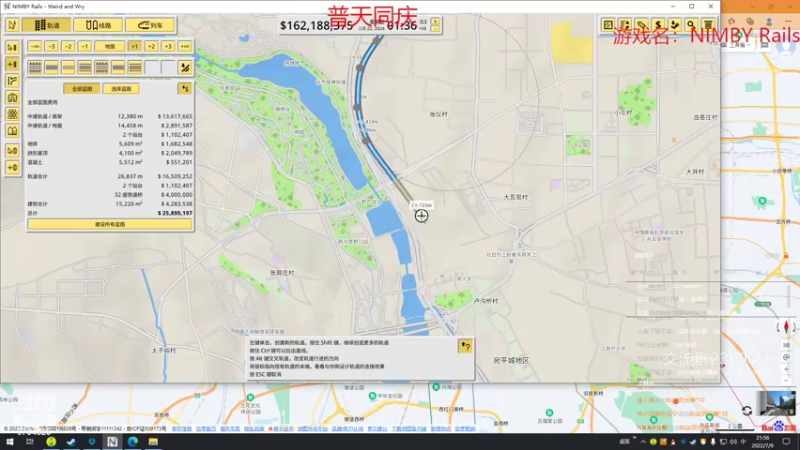Click the track endpoint crosshair on map
Image resolution: width=800 pixels, height=450 pixels.
(x=421, y=216)
